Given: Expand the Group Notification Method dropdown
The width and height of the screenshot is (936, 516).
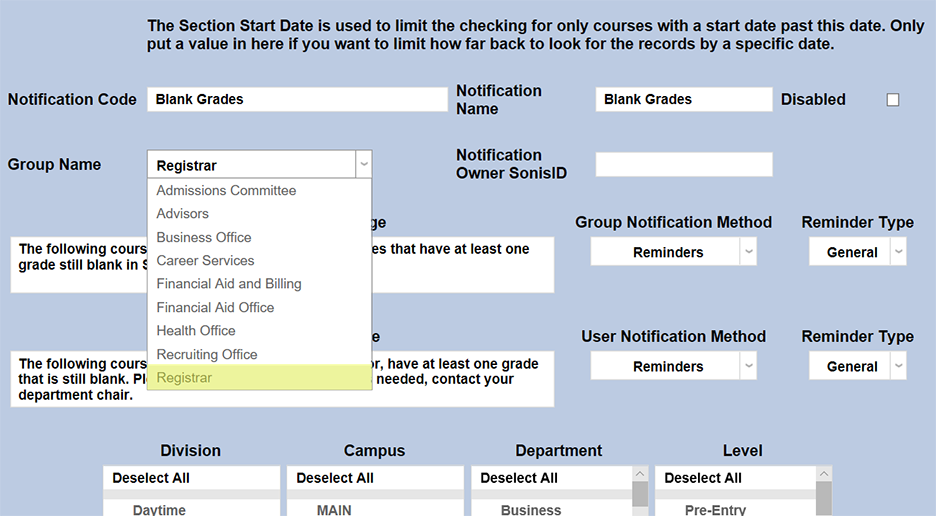Looking at the screenshot, I should point(748,253).
